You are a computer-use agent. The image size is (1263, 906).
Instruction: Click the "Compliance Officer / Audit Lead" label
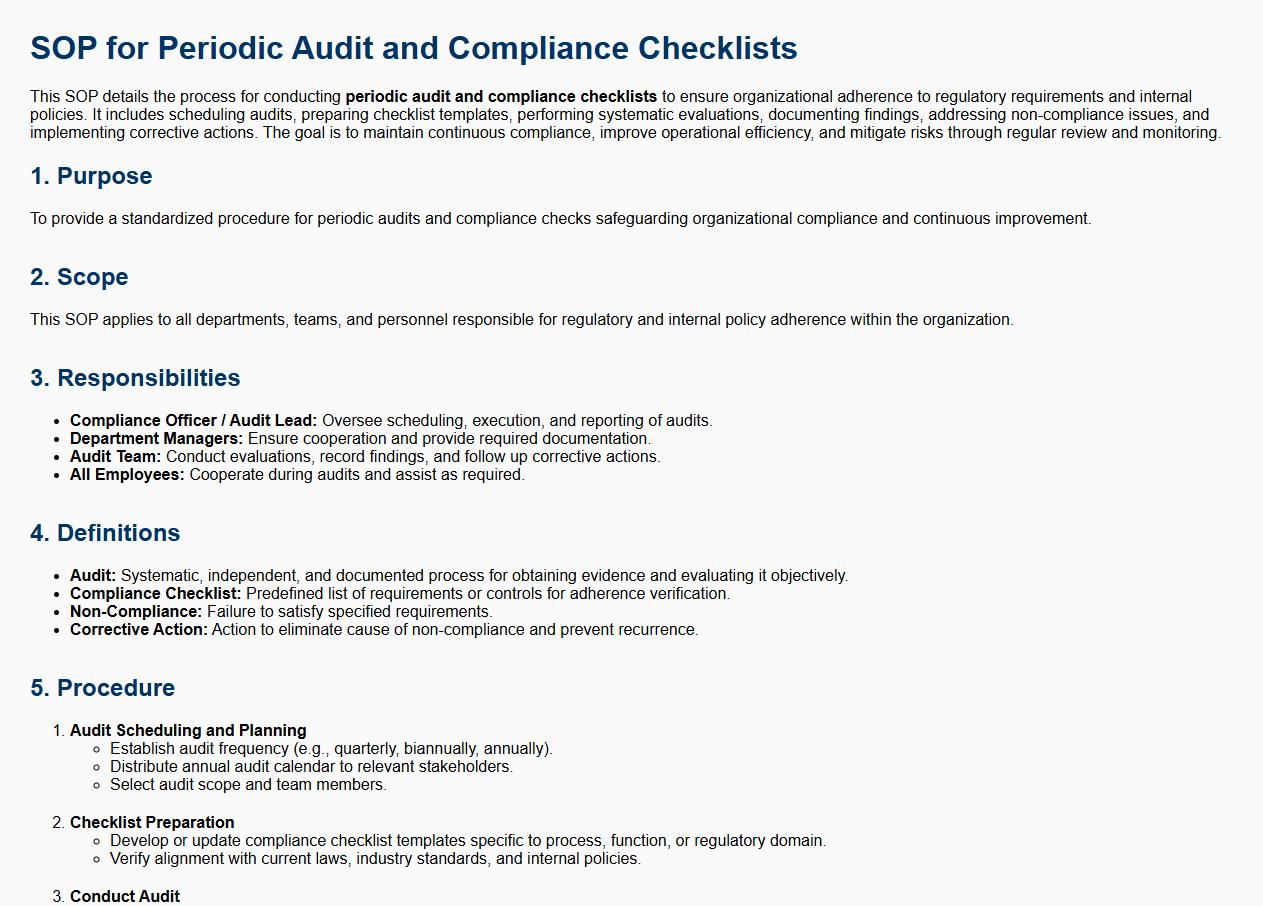coord(193,421)
